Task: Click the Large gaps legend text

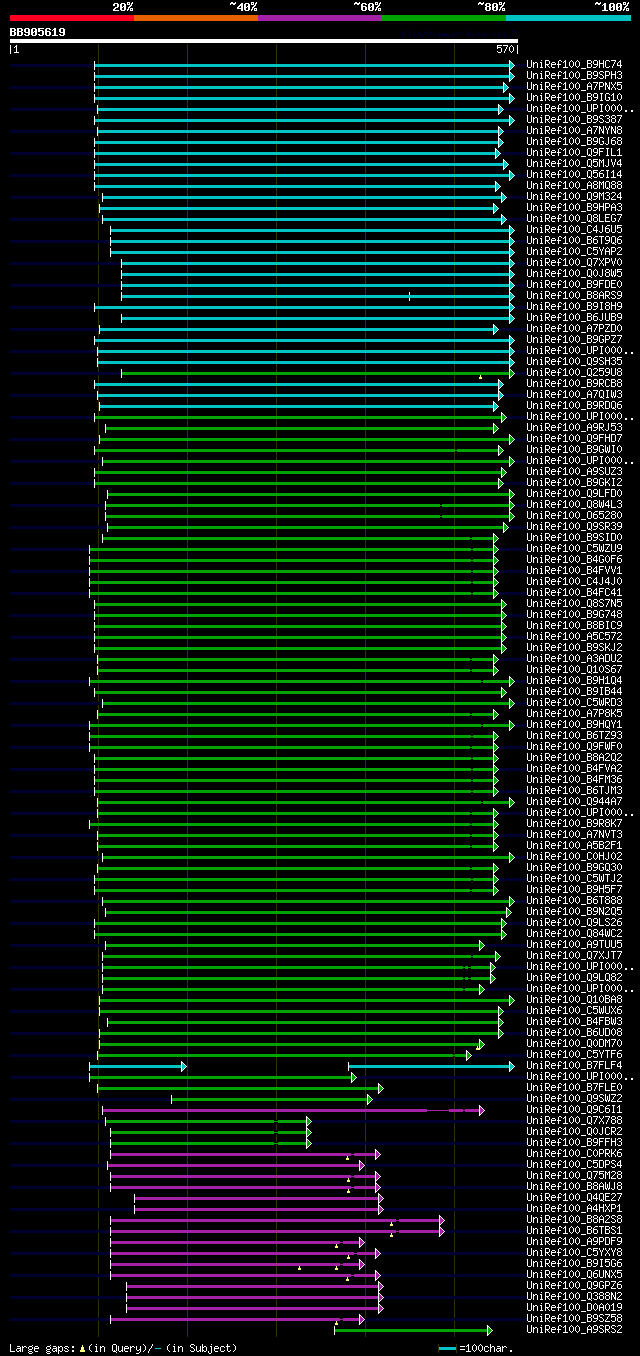Action: (x=123, y=1348)
